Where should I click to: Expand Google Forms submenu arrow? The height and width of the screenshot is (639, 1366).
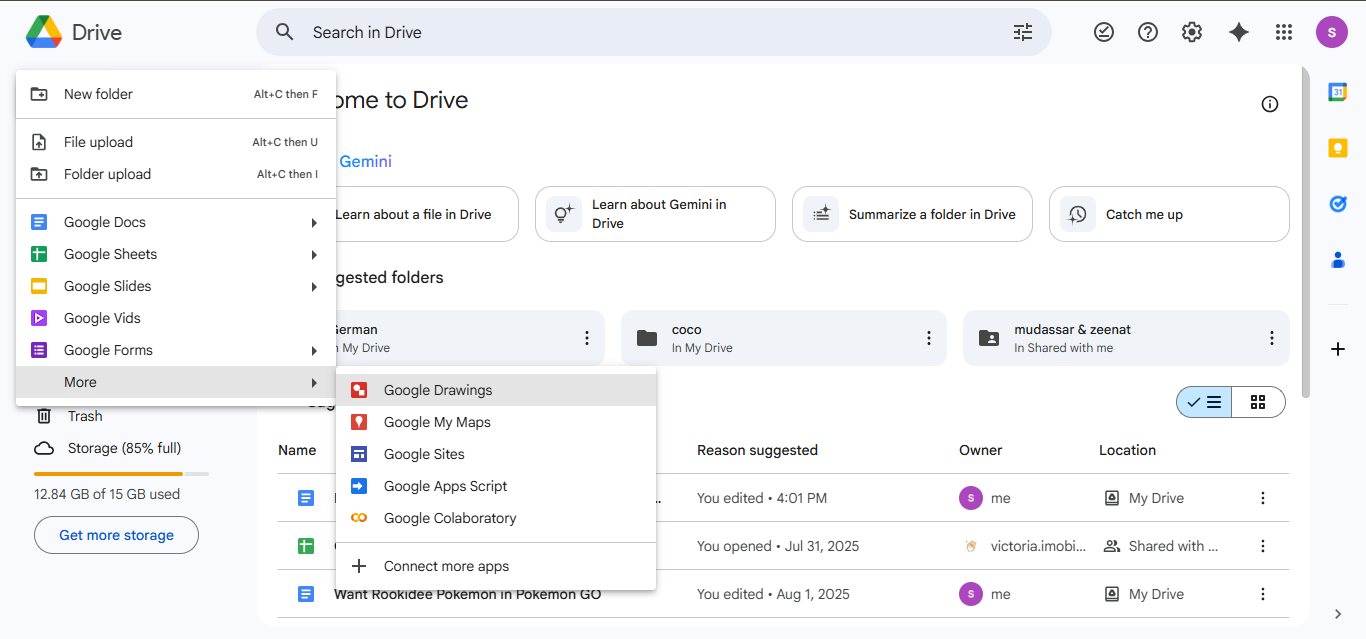(x=314, y=350)
